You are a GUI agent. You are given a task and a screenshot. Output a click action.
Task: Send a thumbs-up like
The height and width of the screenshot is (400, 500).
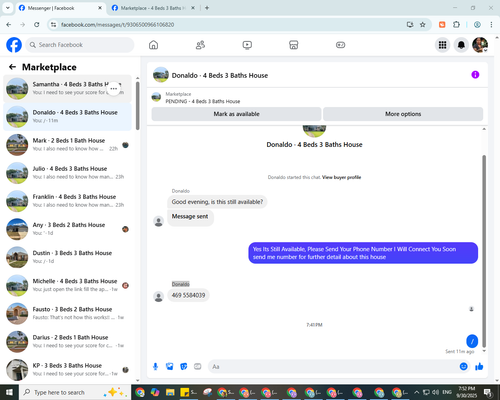click(479, 367)
